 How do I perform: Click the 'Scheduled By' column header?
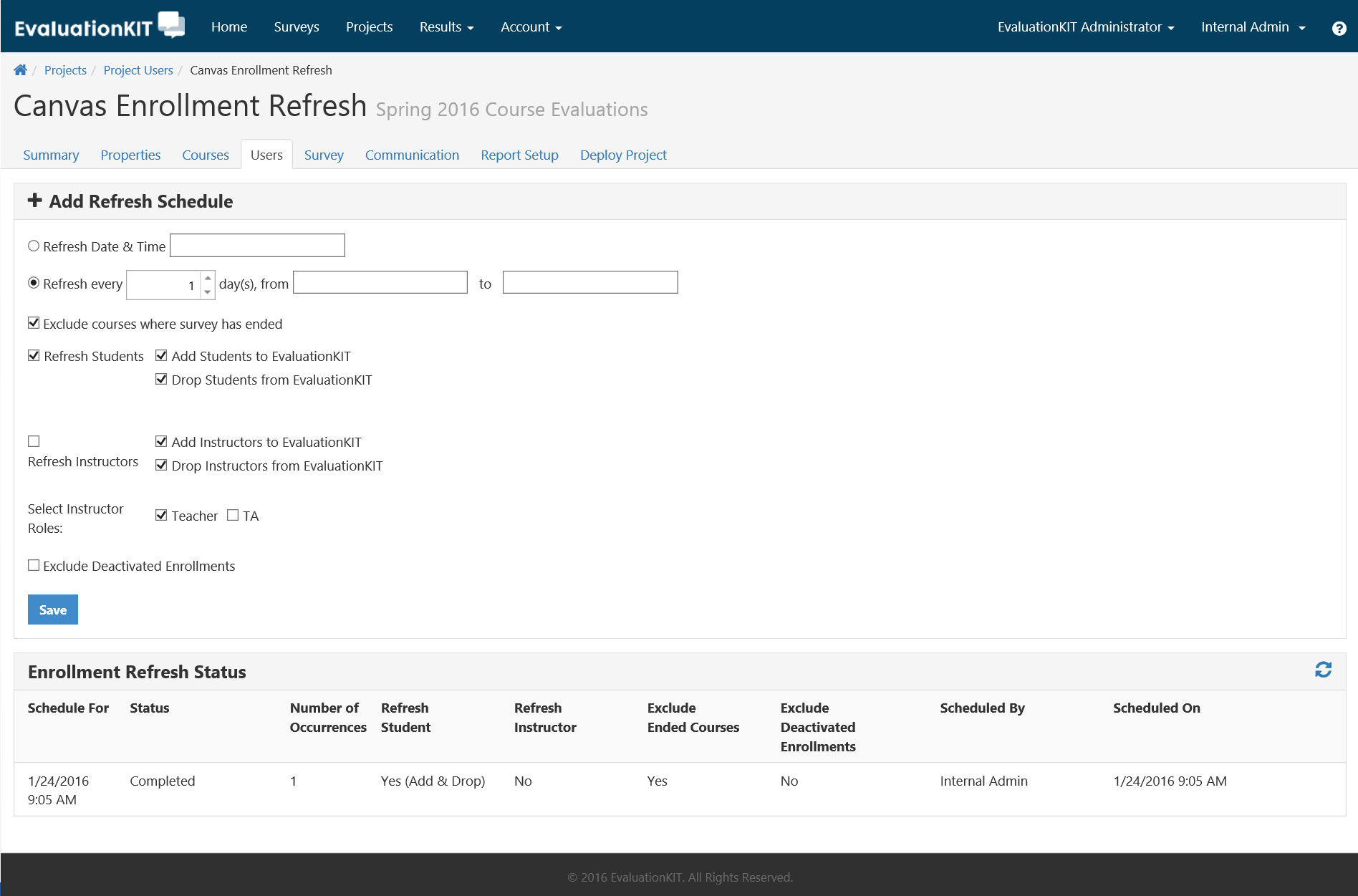point(982,708)
